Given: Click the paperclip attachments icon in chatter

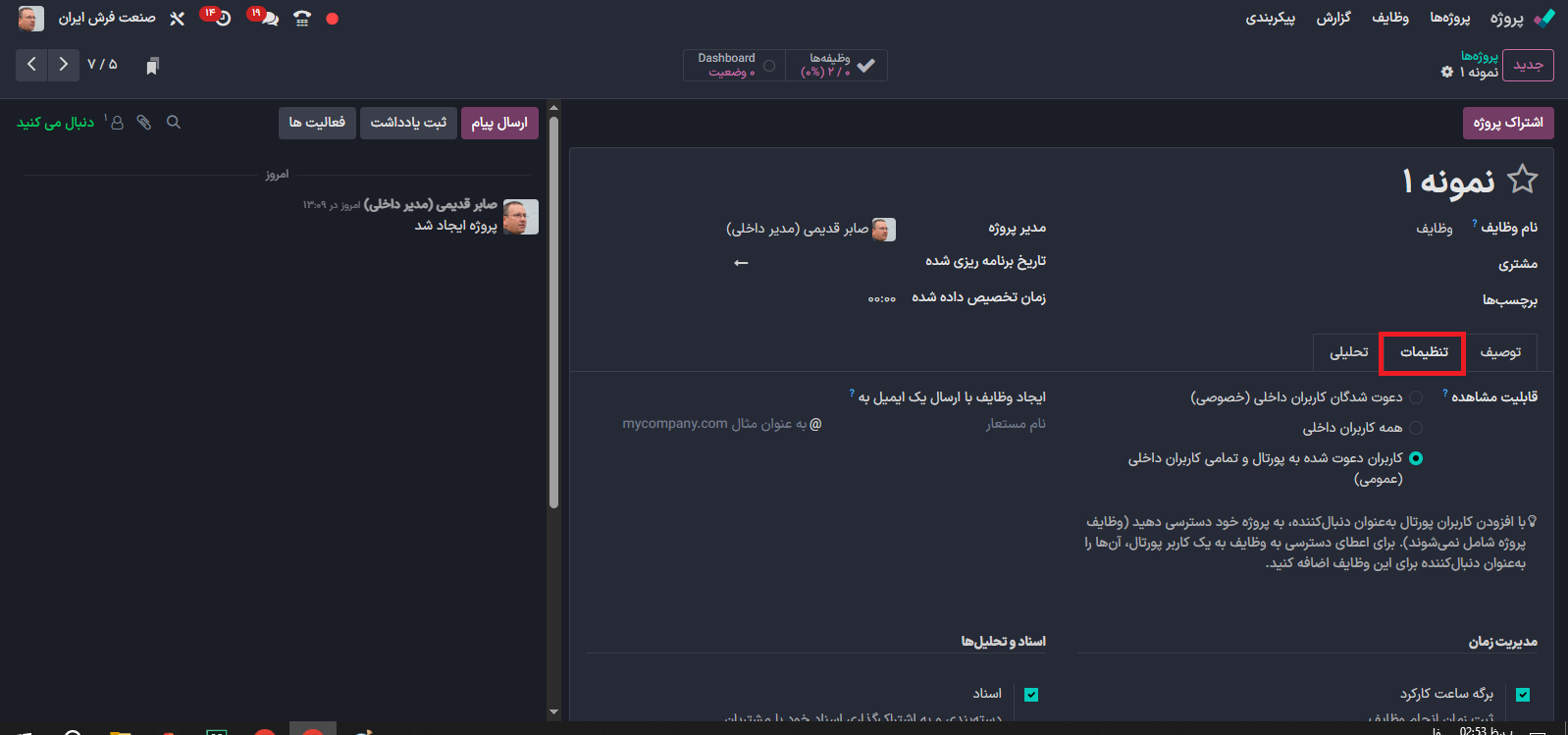Looking at the screenshot, I should 144,123.
